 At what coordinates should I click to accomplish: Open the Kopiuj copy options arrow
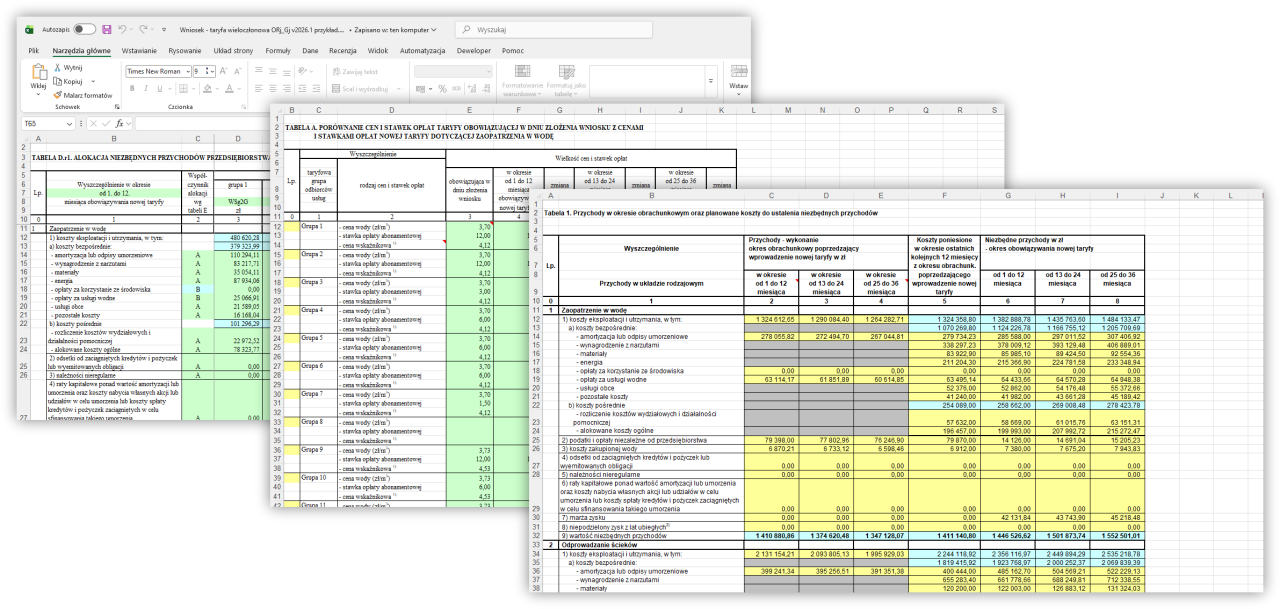pos(92,81)
